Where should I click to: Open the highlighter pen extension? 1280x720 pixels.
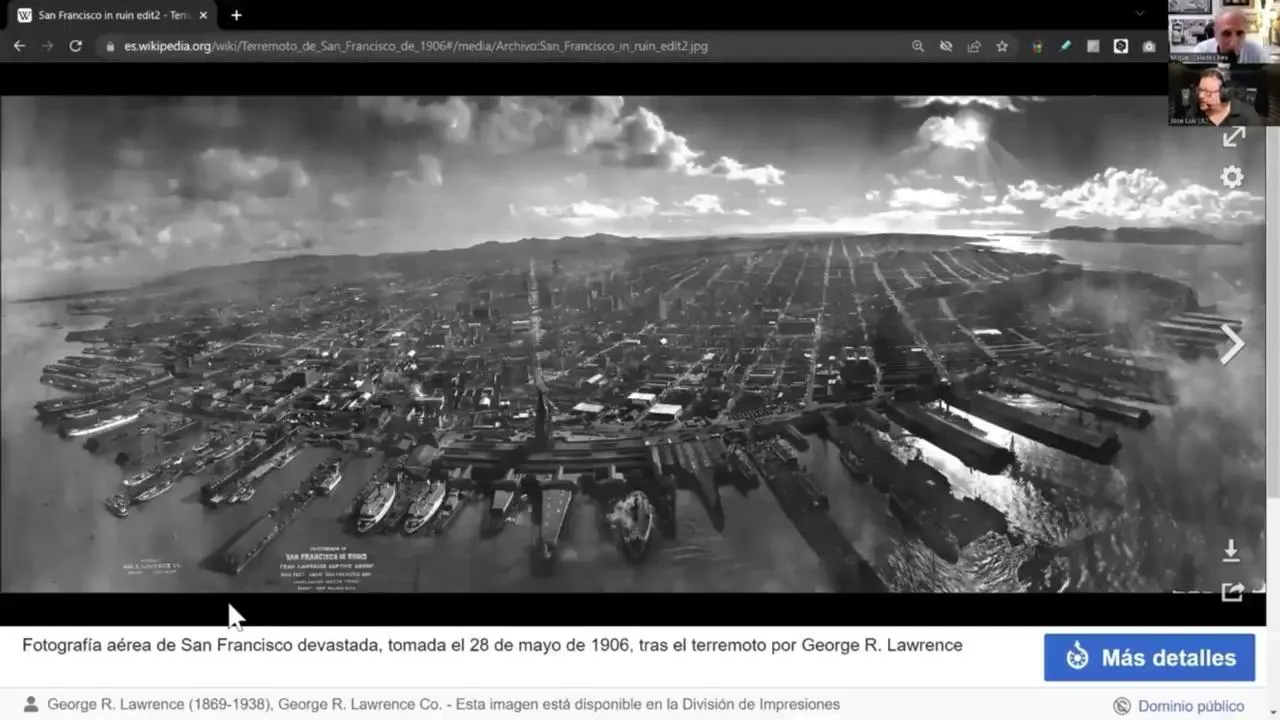[x=1065, y=46]
